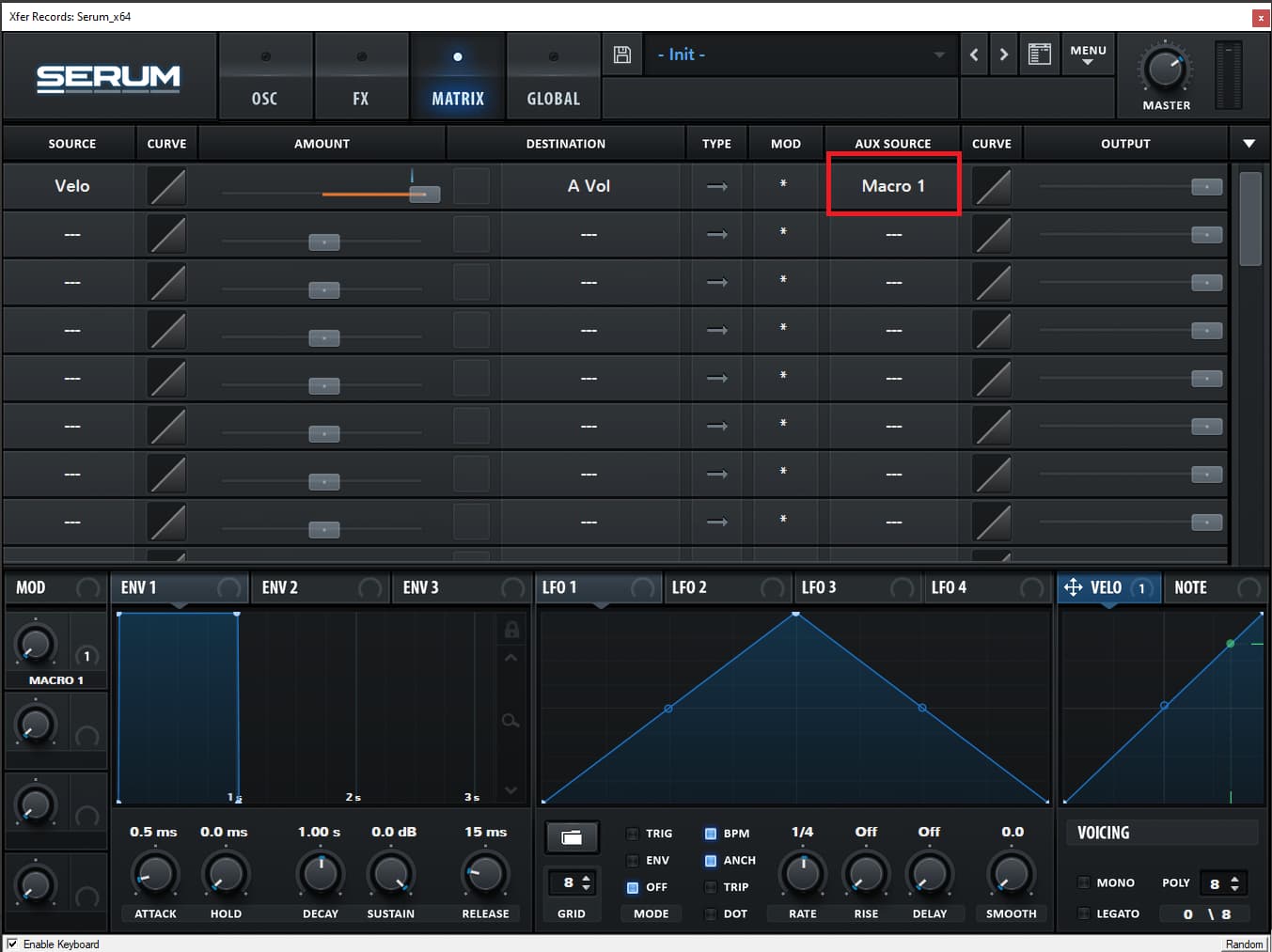Viewport: 1272px width, 952px height.
Task: Select the LFO 2 tab
Action: click(x=727, y=587)
